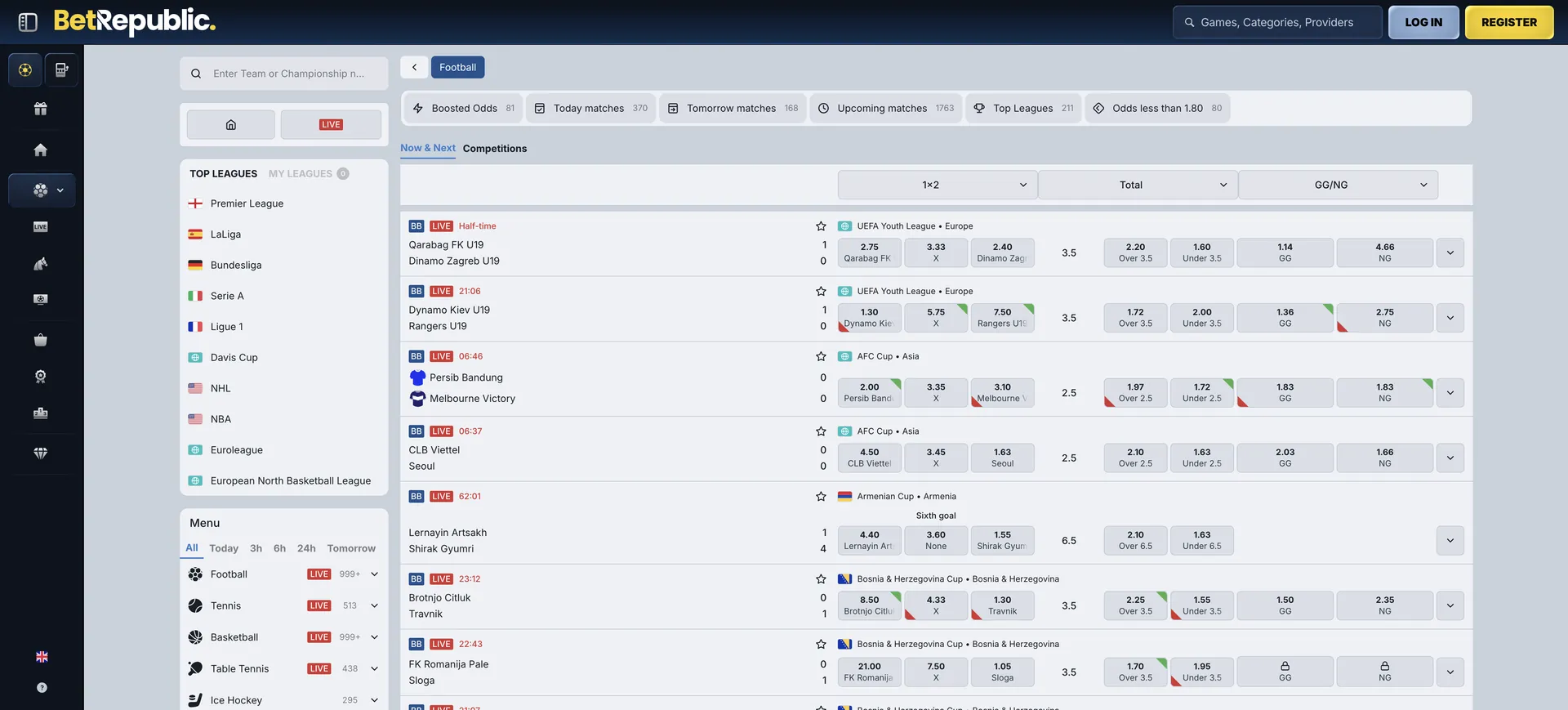Switch to the Competitions tab
This screenshot has height=710, width=1568.
pos(495,149)
